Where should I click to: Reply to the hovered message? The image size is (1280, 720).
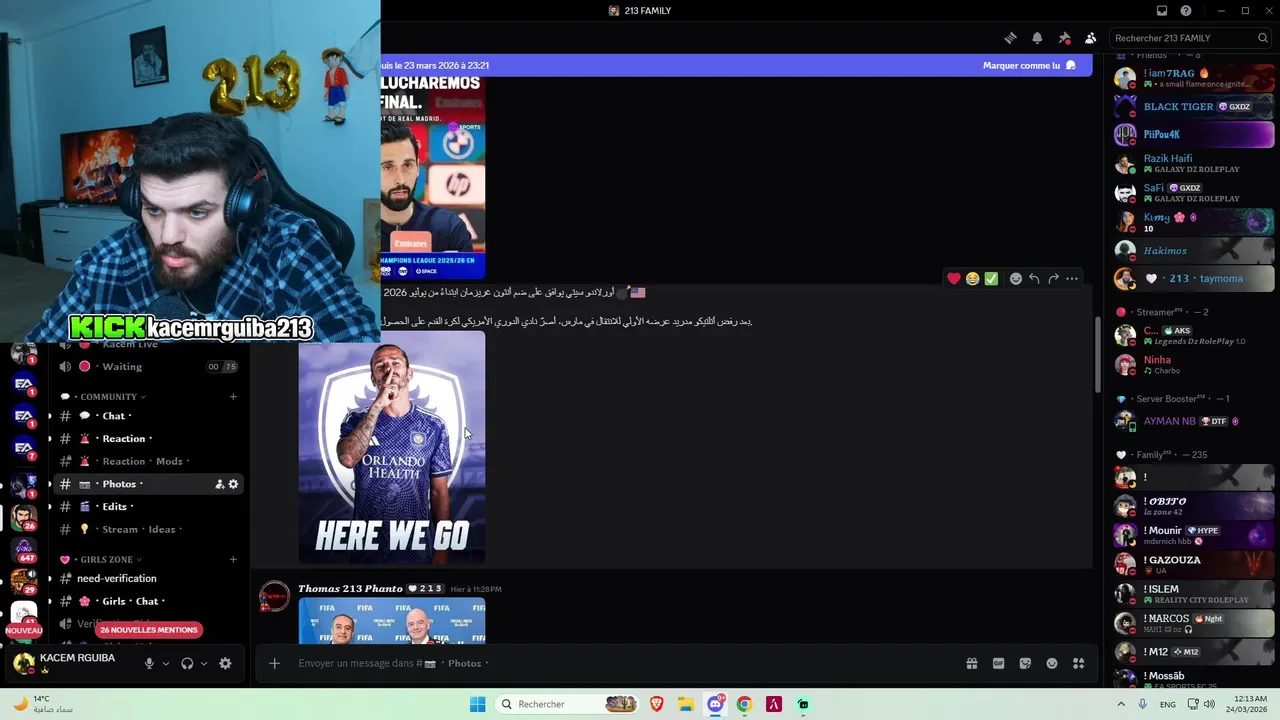pyautogui.click(x=1034, y=279)
